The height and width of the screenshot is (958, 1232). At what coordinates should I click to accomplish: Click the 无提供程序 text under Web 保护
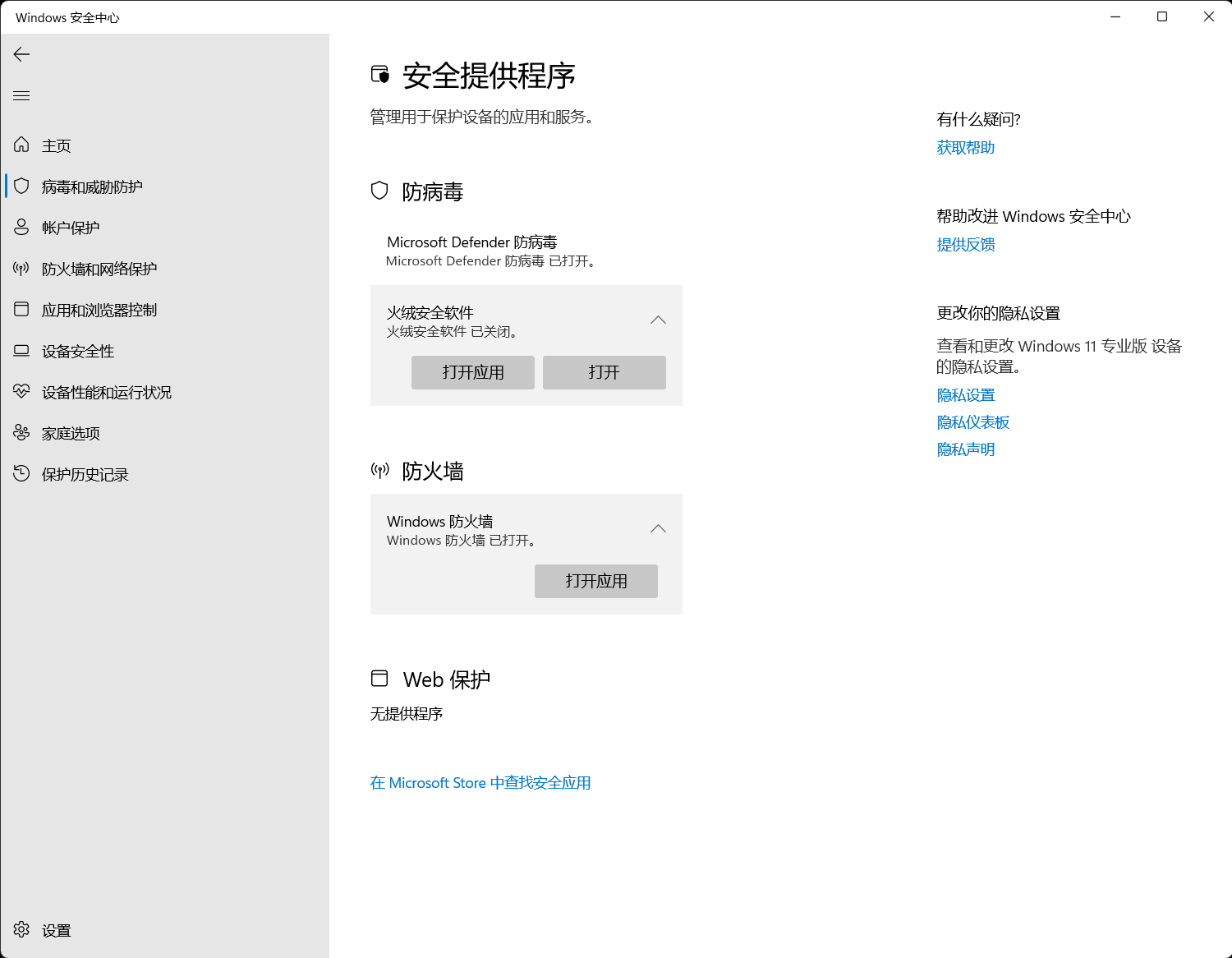pos(407,714)
